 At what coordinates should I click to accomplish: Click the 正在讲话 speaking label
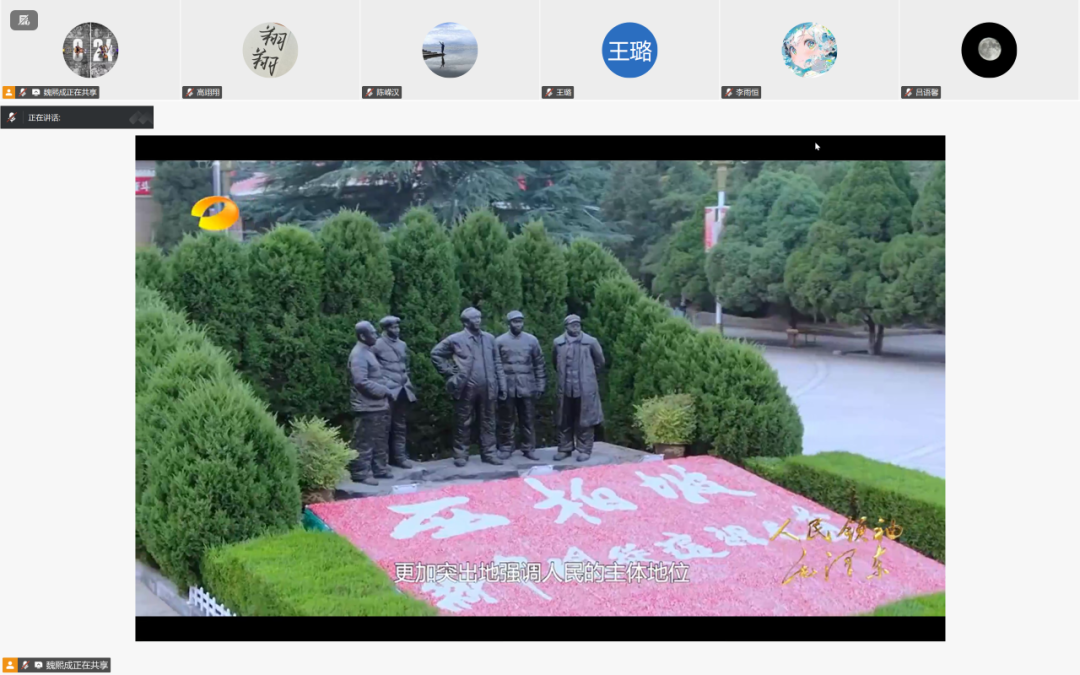[x=44, y=118]
